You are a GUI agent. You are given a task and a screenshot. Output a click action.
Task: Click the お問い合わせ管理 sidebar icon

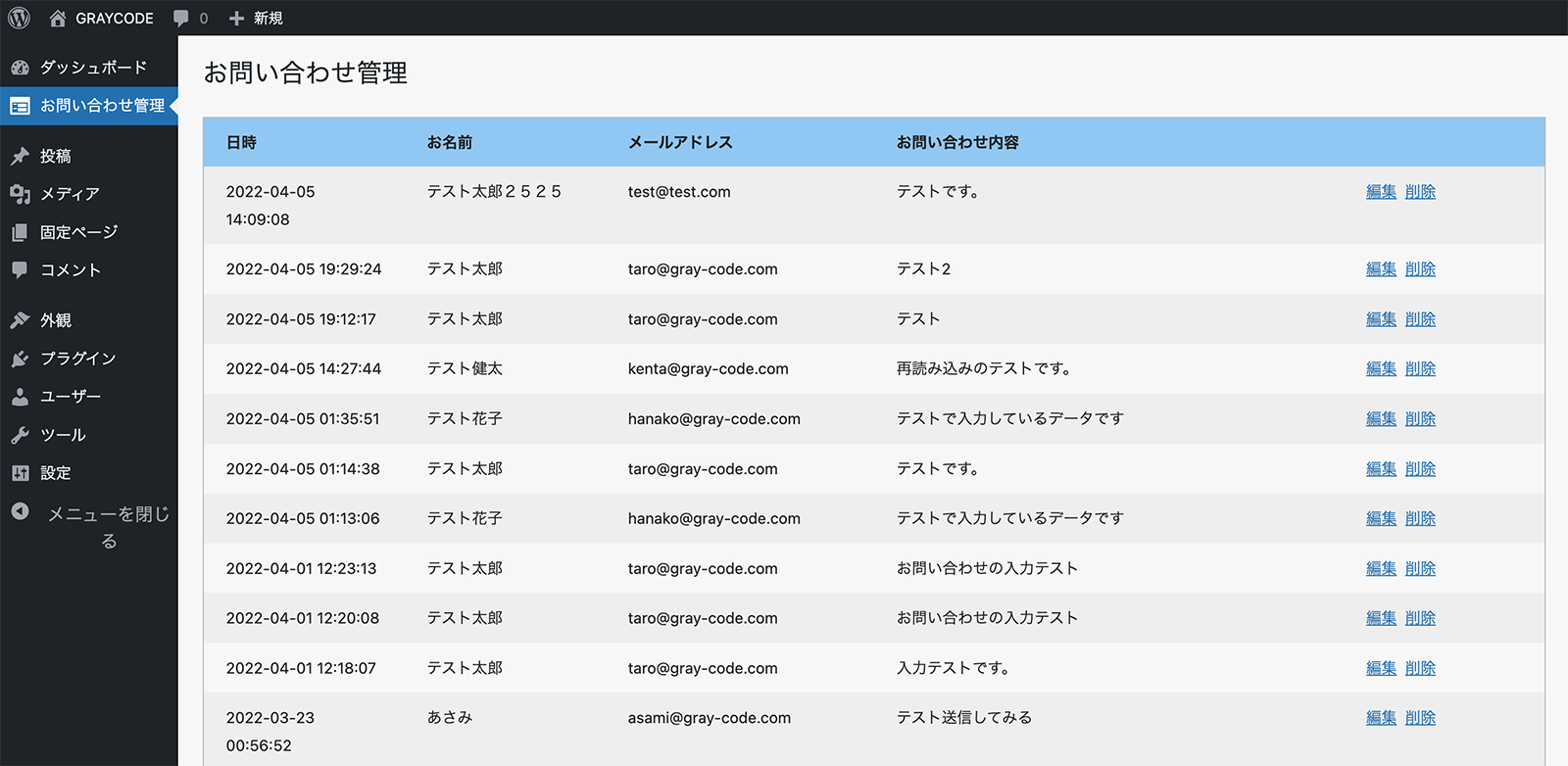click(20, 106)
